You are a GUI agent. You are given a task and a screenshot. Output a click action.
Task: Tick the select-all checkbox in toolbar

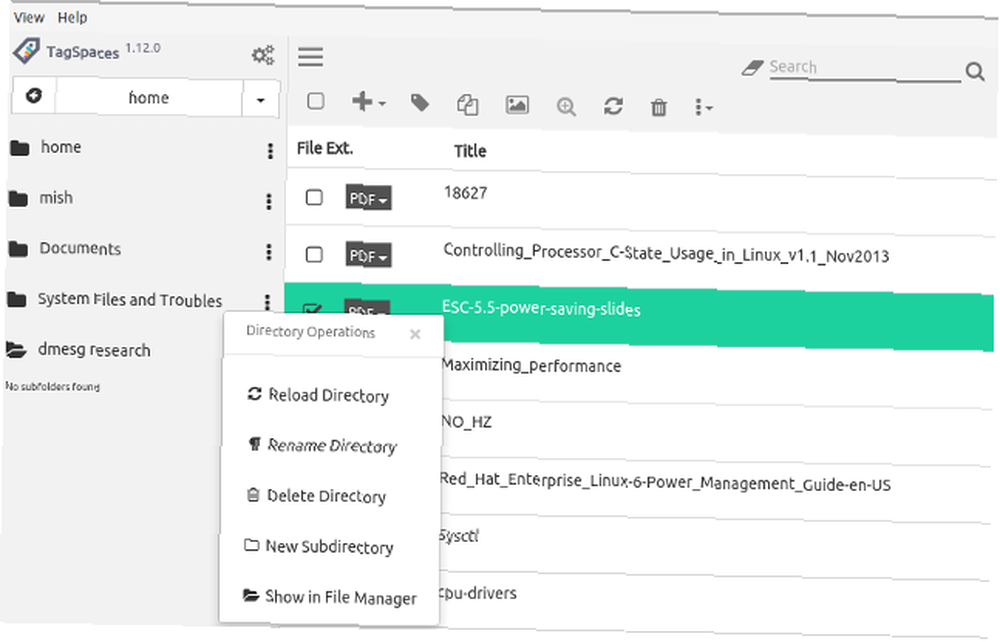coord(316,101)
